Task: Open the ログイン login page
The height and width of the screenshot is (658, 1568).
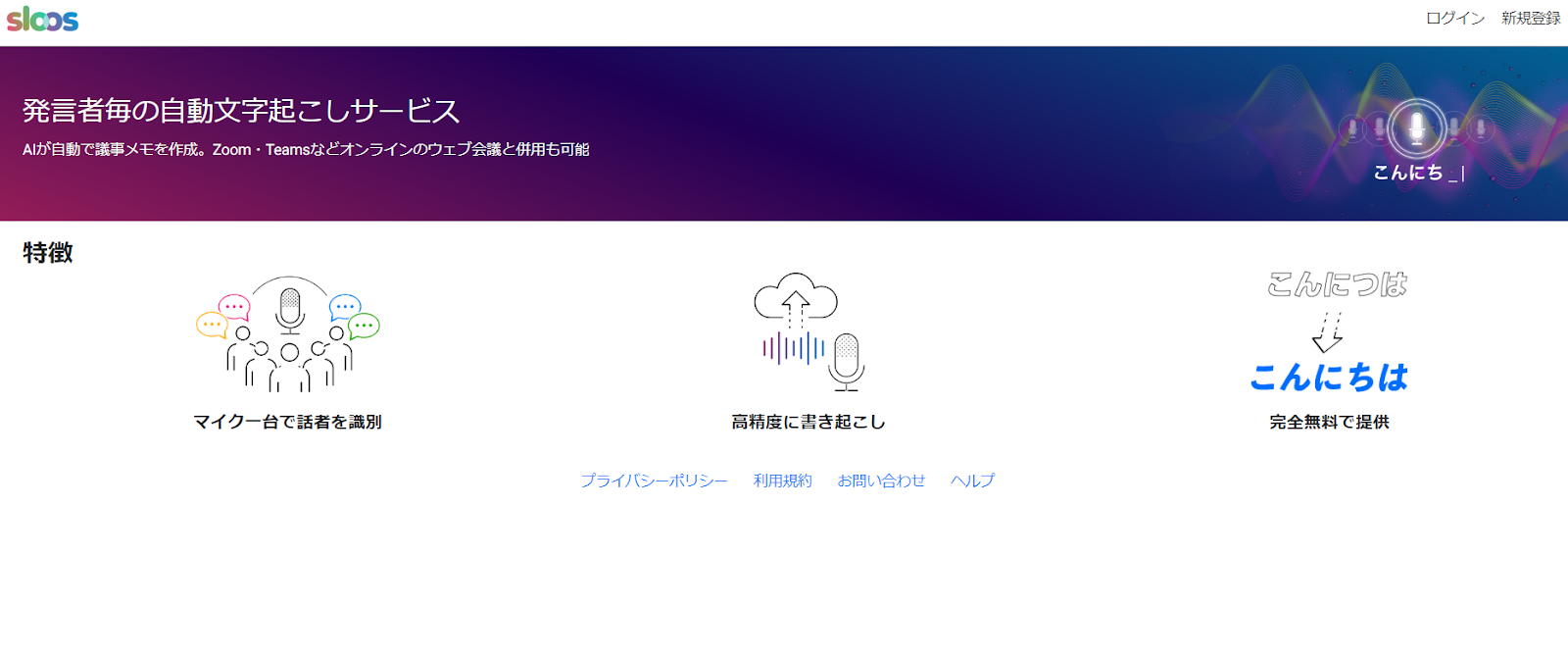Action: [x=1454, y=19]
